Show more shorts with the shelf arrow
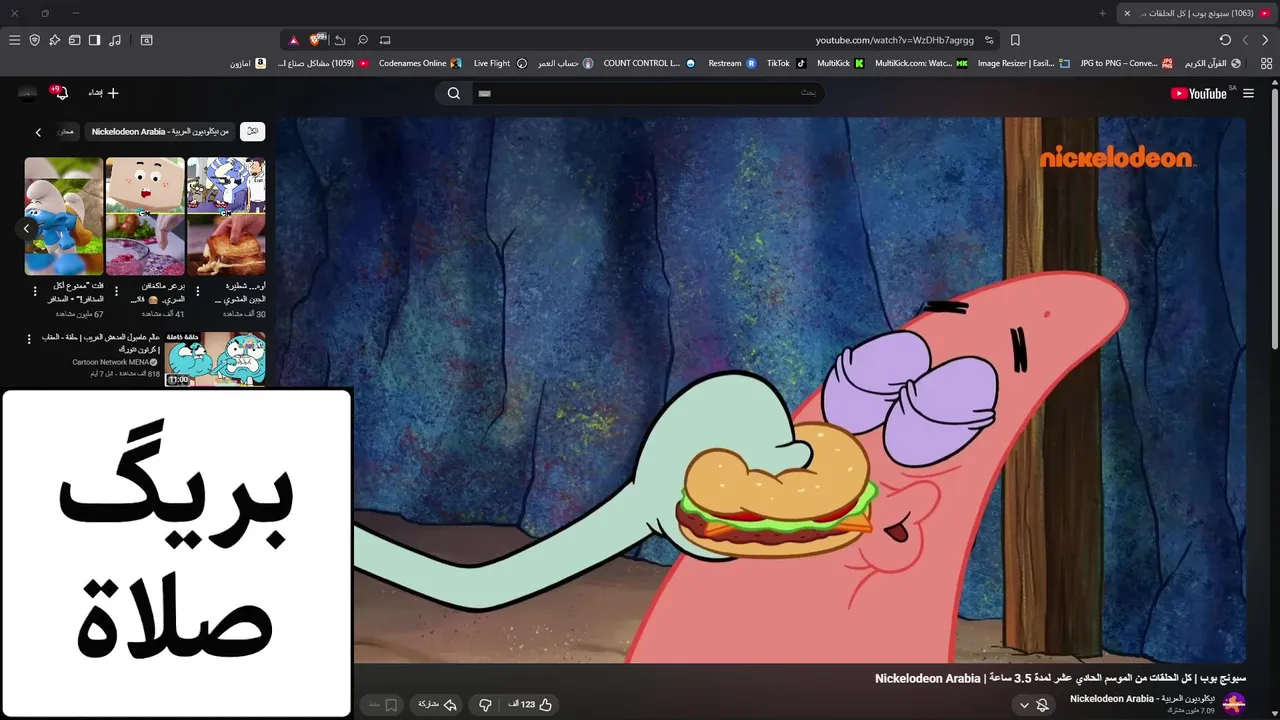The width and height of the screenshot is (1280, 720). coord(26,228)
